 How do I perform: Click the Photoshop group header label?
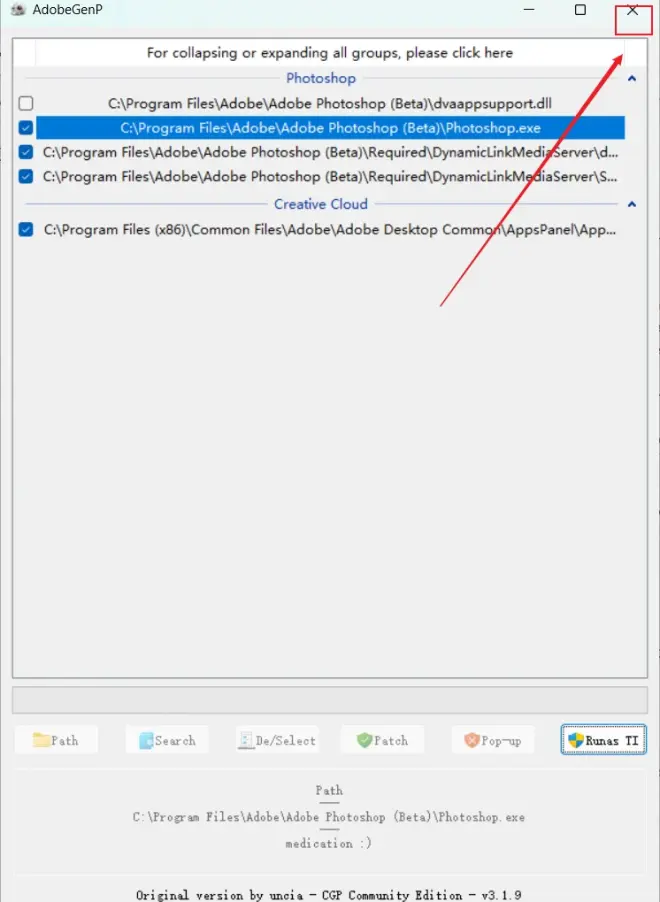tap(321, 78)
